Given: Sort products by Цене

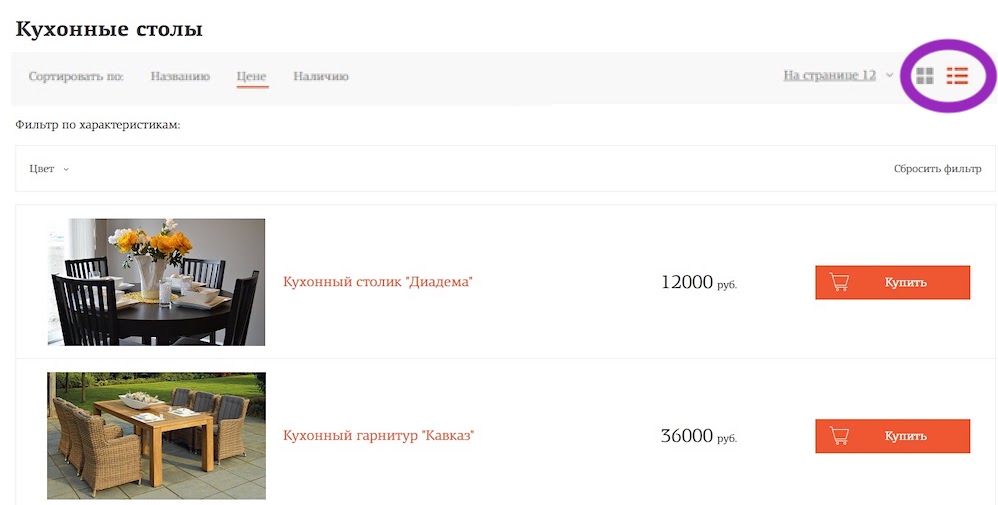Looking at the screenshot, I should click(251, 76).
